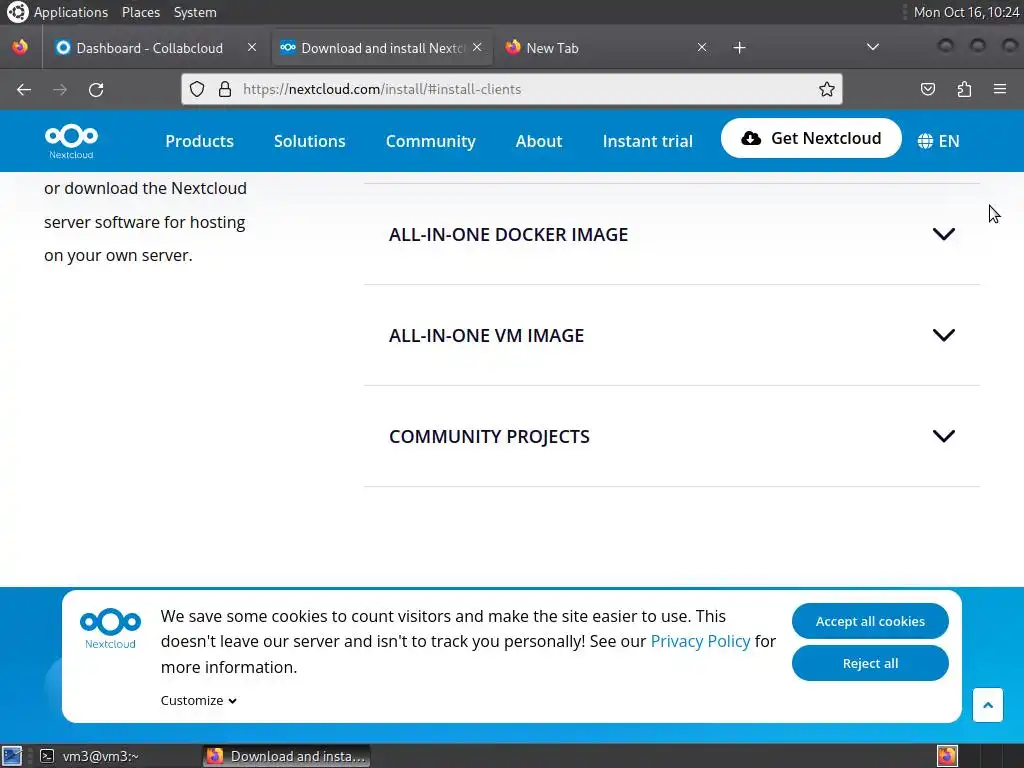Accept all cookies

coord(870,621)
